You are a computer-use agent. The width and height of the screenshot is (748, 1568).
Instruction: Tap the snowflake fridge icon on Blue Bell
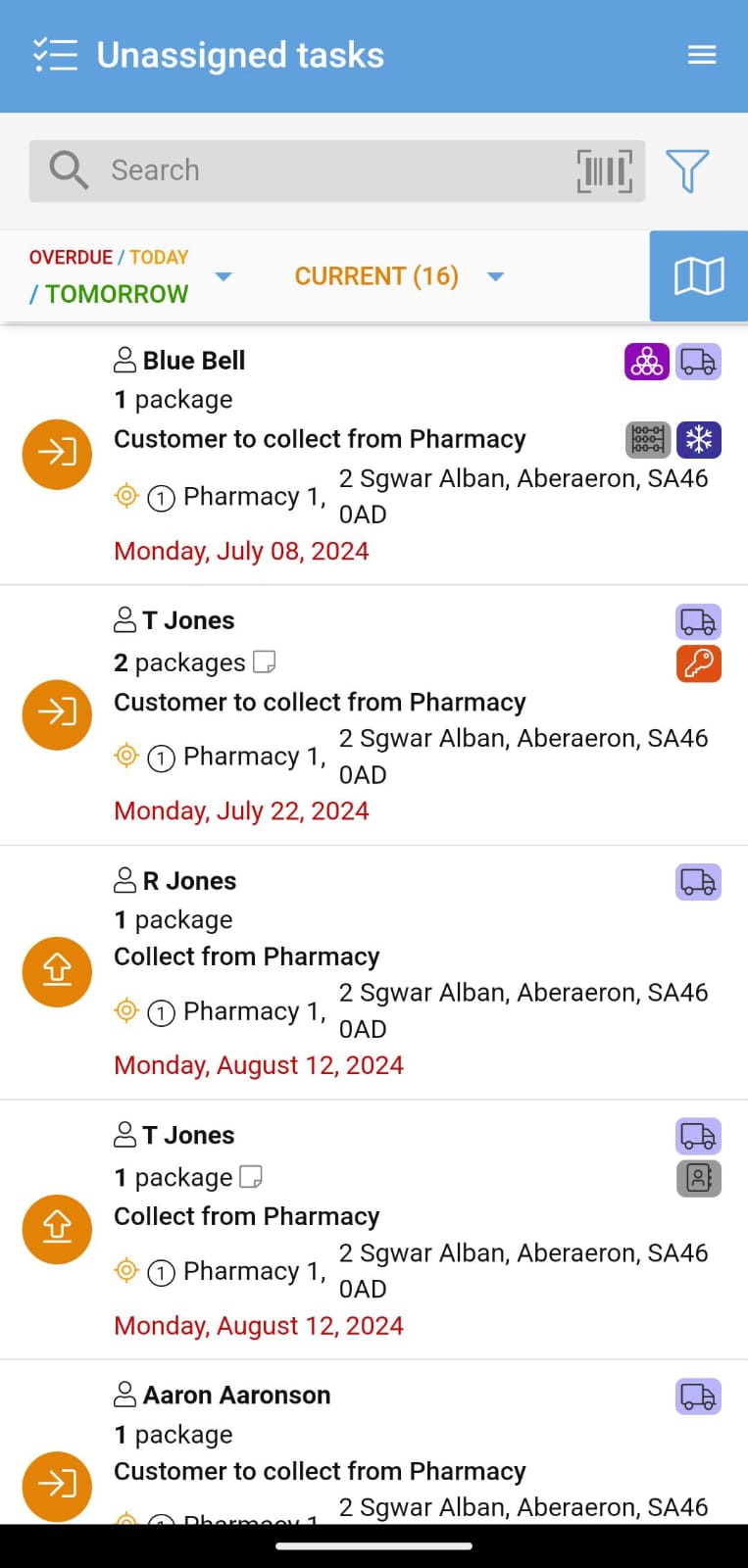(699, 440)
